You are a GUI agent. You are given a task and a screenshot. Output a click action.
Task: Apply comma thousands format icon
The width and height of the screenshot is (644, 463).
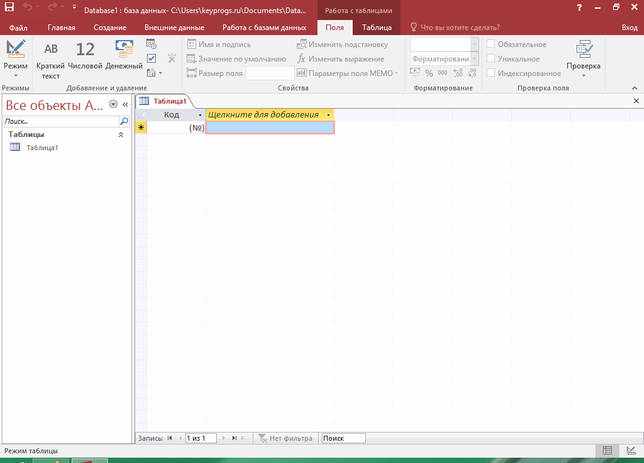(443, 73)
